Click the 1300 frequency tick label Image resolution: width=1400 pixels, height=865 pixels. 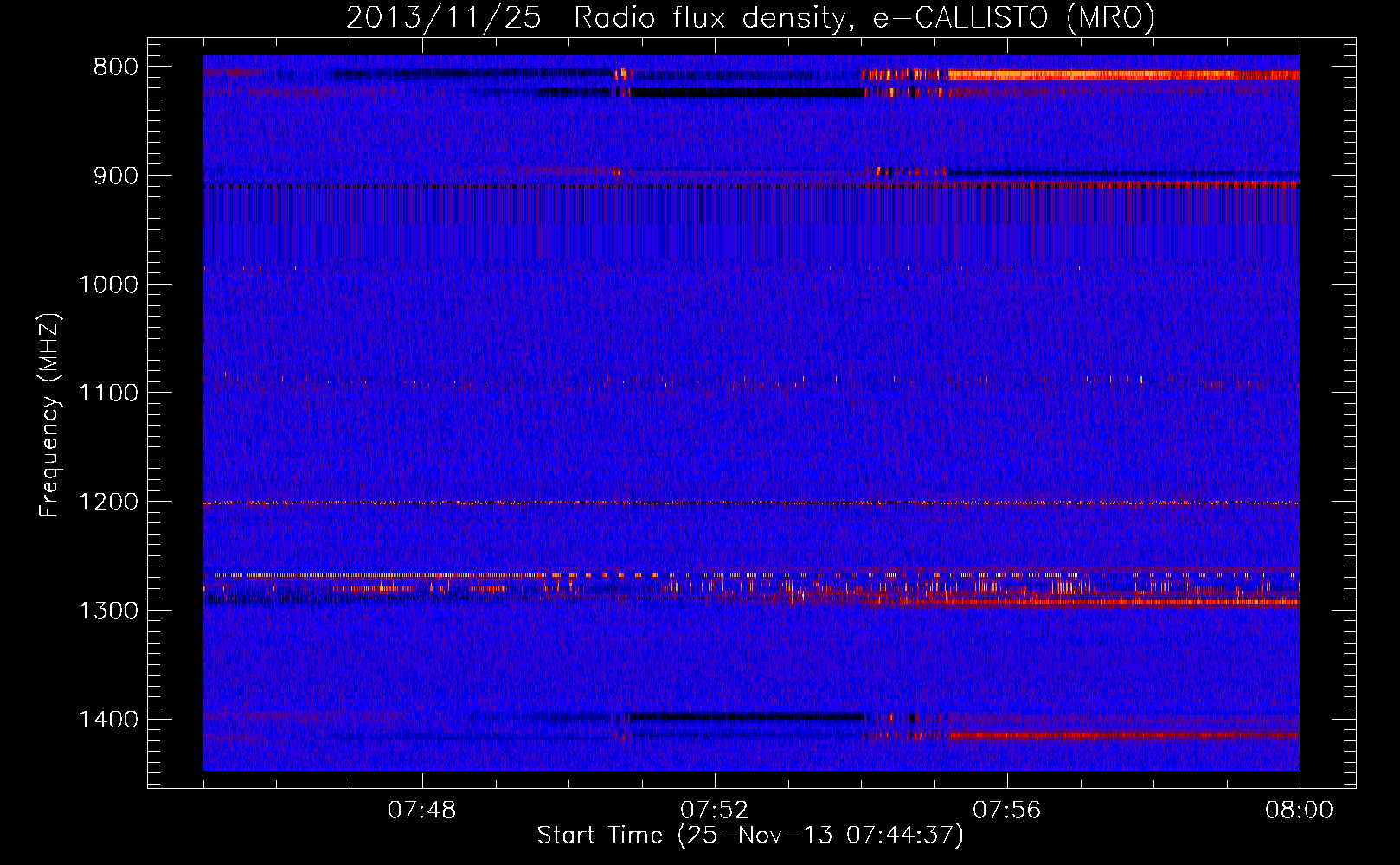(108, 612)
